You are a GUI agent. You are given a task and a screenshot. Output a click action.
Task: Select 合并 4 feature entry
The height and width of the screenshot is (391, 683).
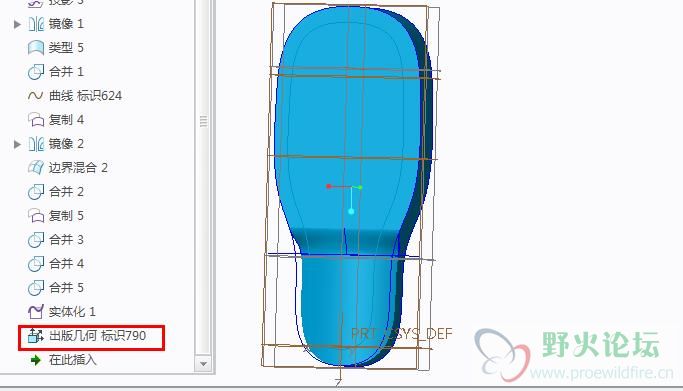tap(66, 263)
